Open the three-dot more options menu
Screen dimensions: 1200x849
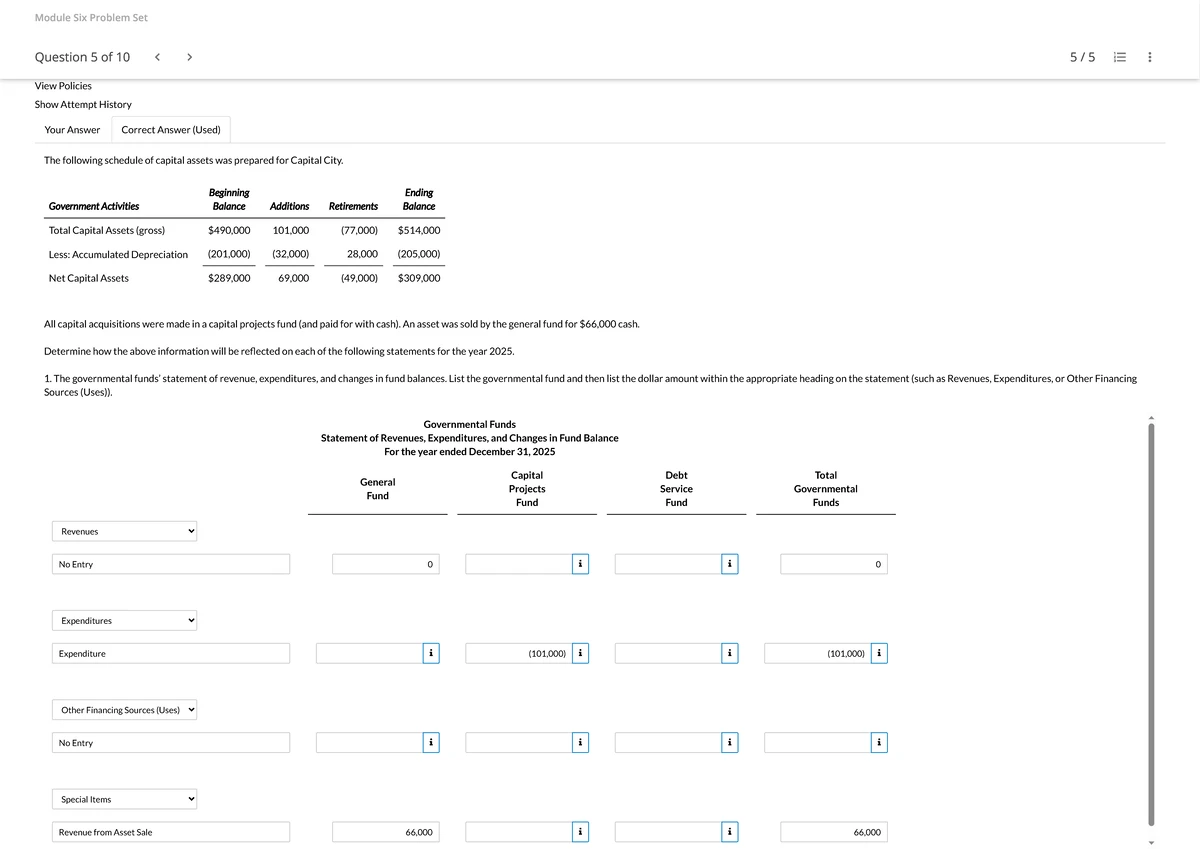pos(1150,57)
